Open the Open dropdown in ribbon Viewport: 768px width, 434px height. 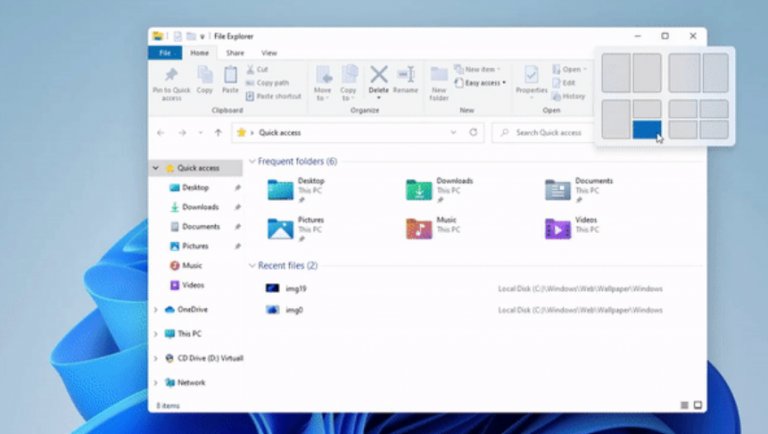[569, 70]
